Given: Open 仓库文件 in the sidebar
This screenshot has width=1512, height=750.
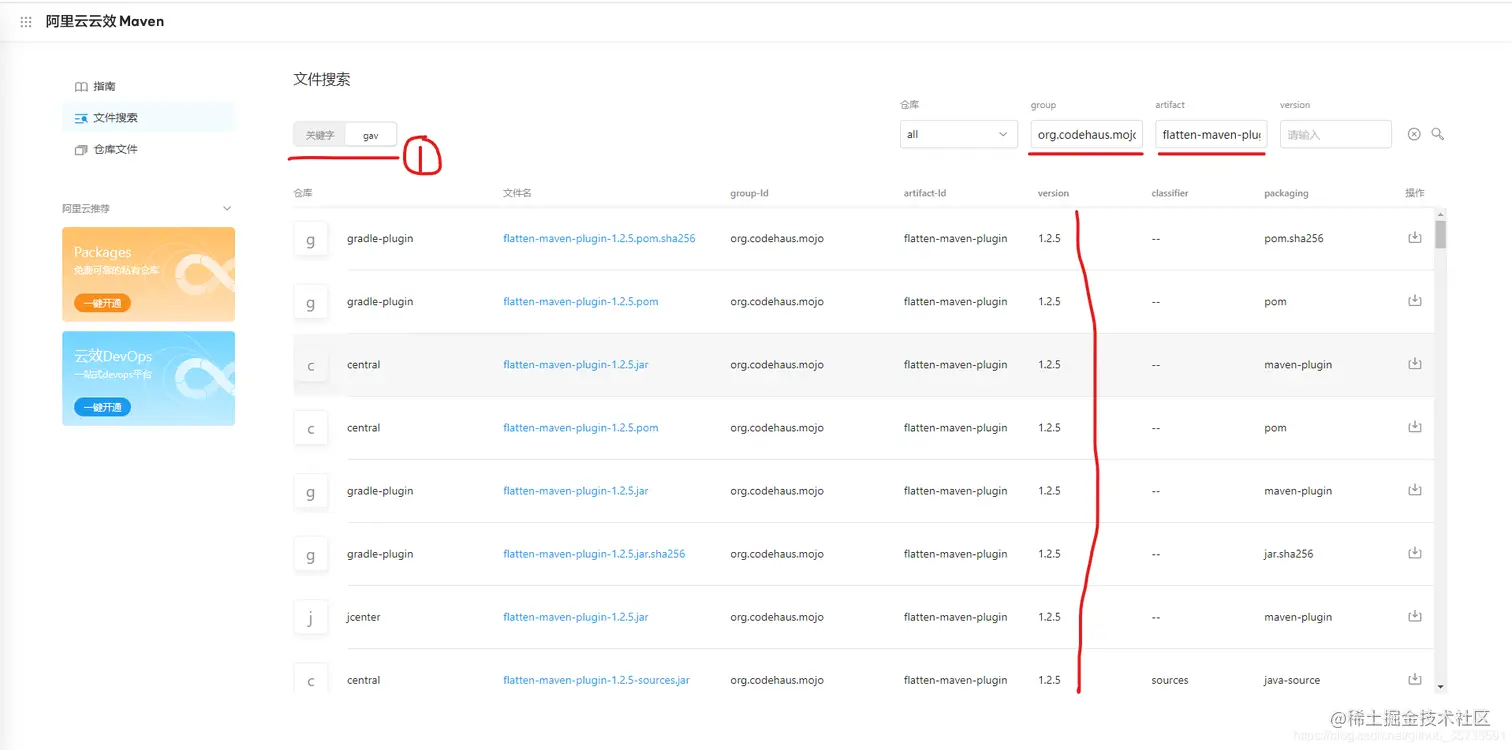Looking at the screenshot, I should point(149,149).
